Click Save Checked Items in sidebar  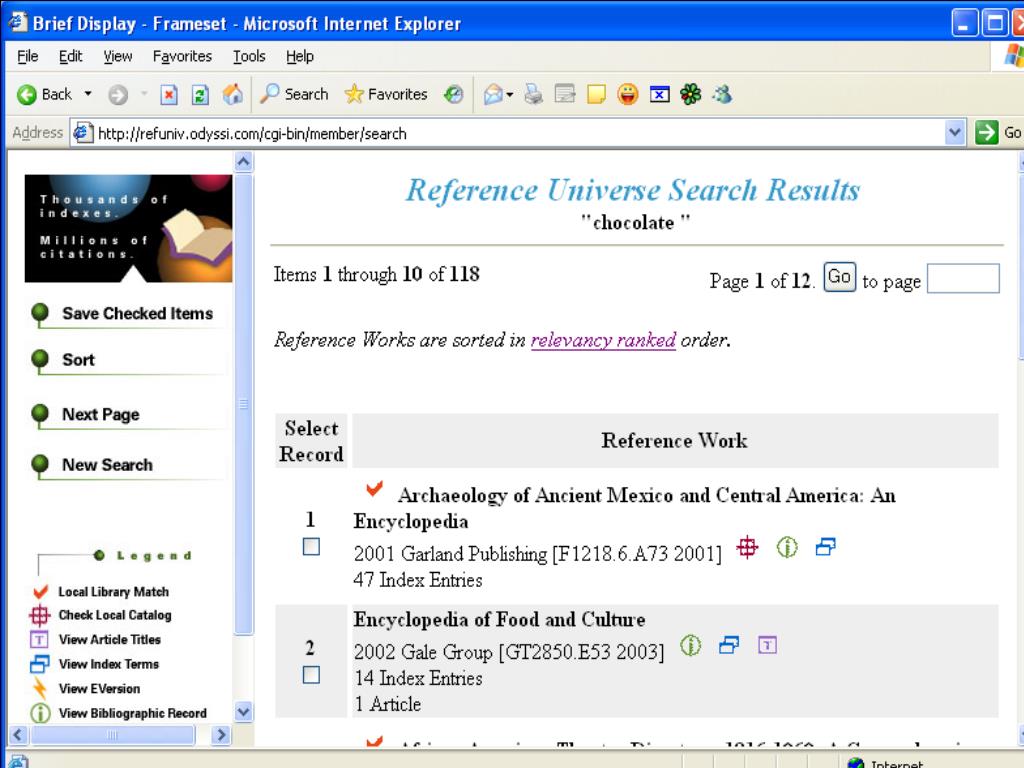point(137,313)
